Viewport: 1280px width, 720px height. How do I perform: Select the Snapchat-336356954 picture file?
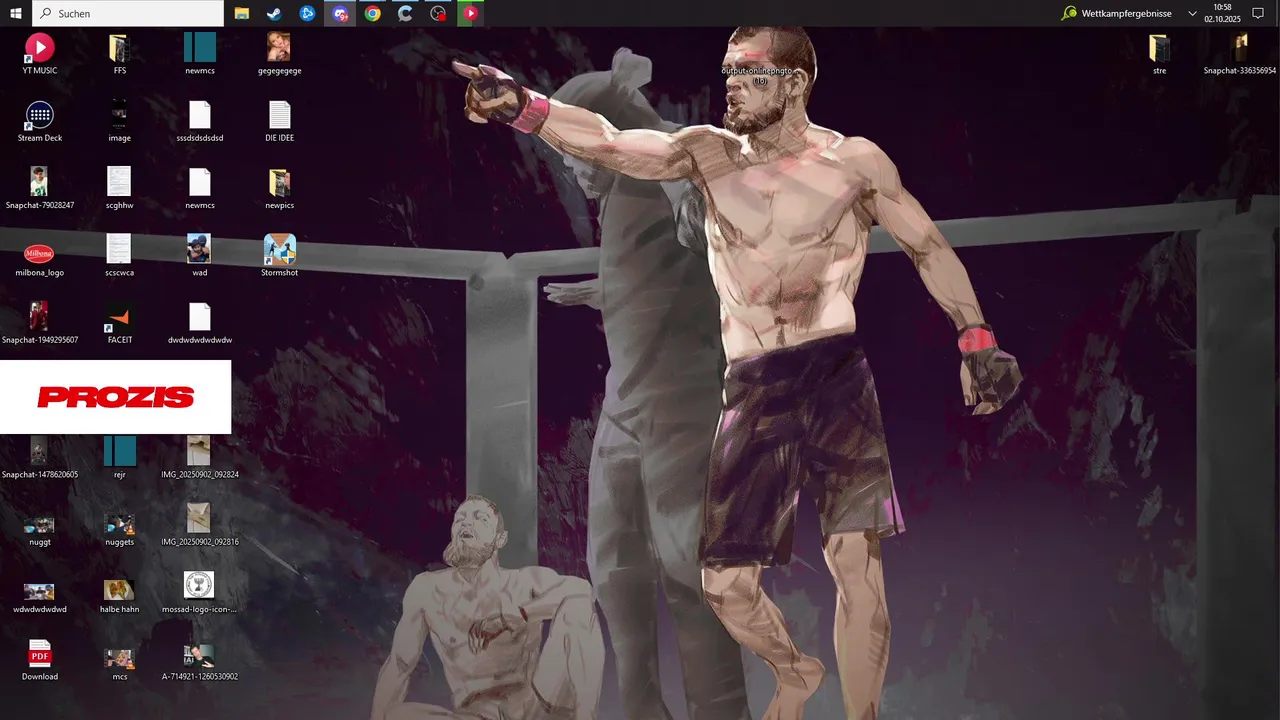pyautogui.click(x=1240, y=54)
